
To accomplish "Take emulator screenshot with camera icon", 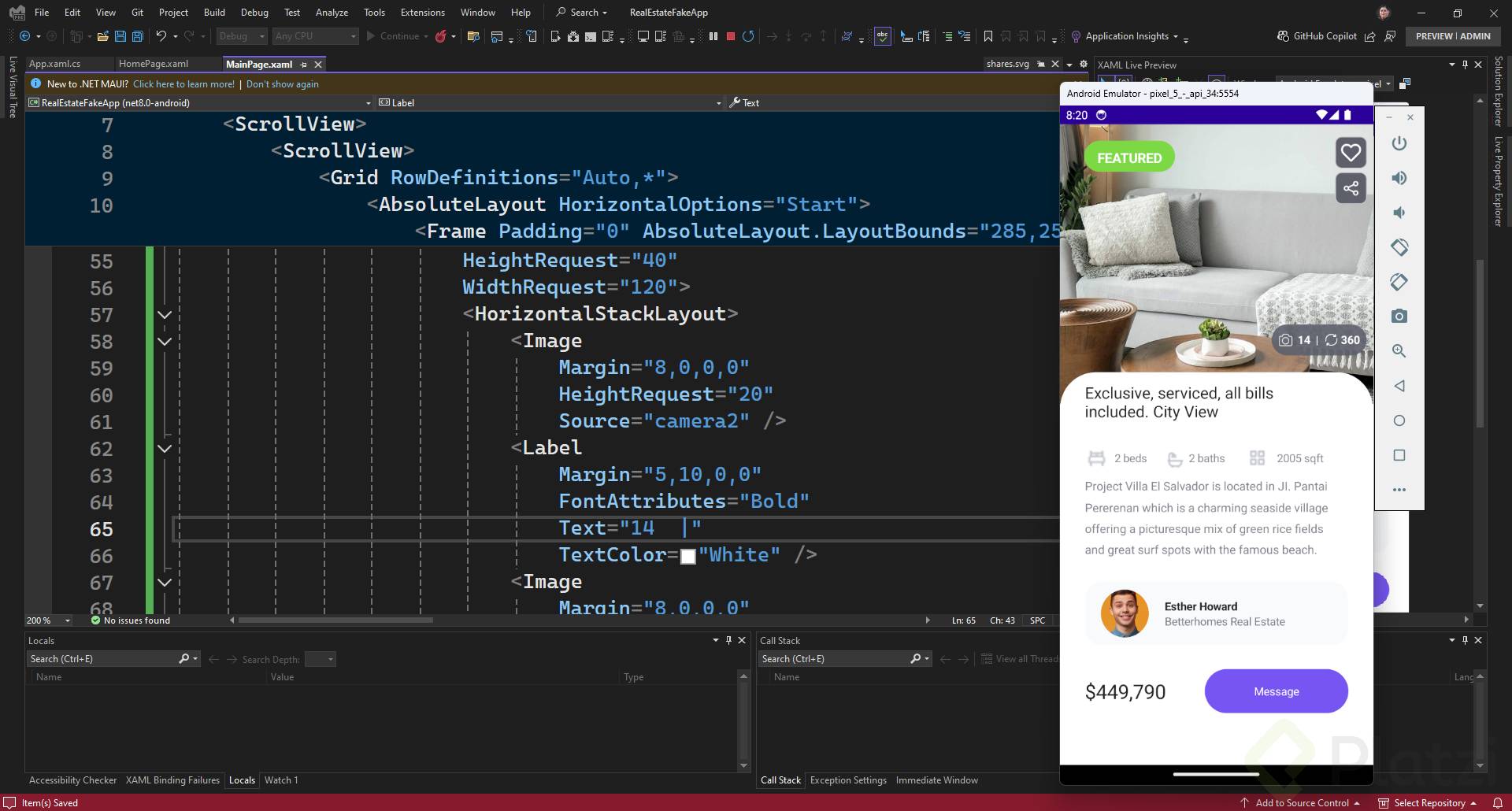I will 1399,317.
